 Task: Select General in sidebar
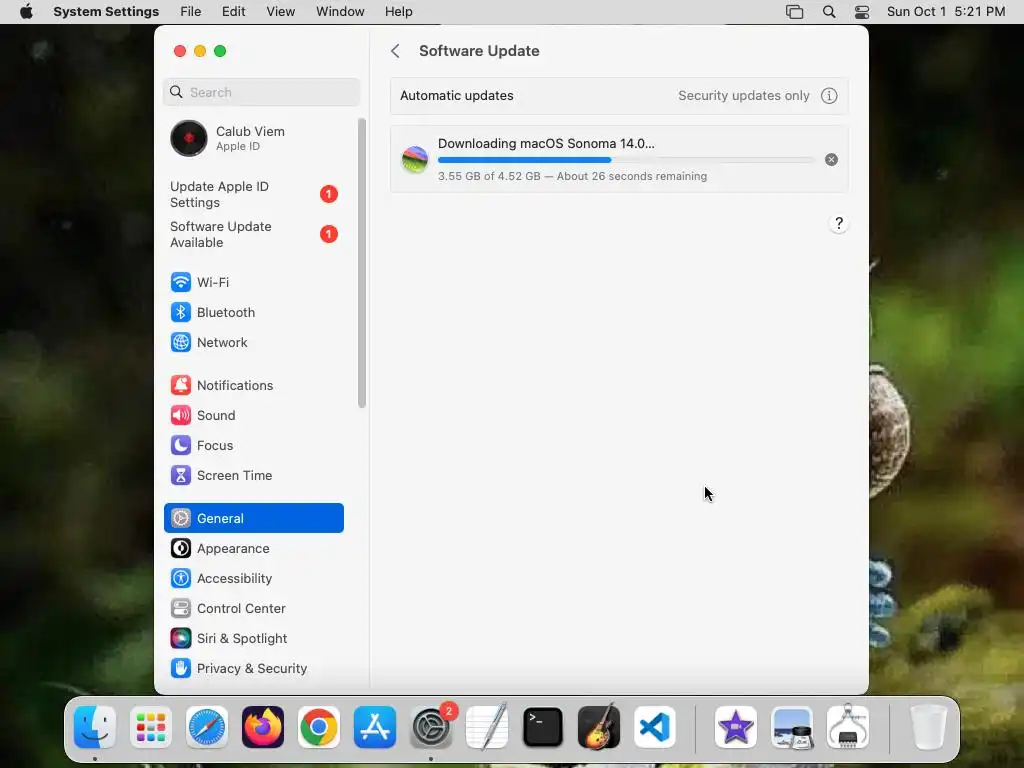(x=253, y=518)
